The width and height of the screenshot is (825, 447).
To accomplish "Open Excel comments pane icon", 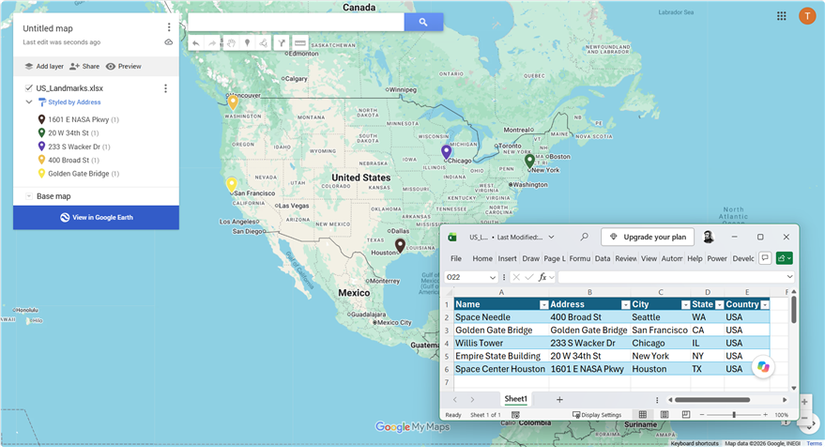I will (x=765, y=258).
